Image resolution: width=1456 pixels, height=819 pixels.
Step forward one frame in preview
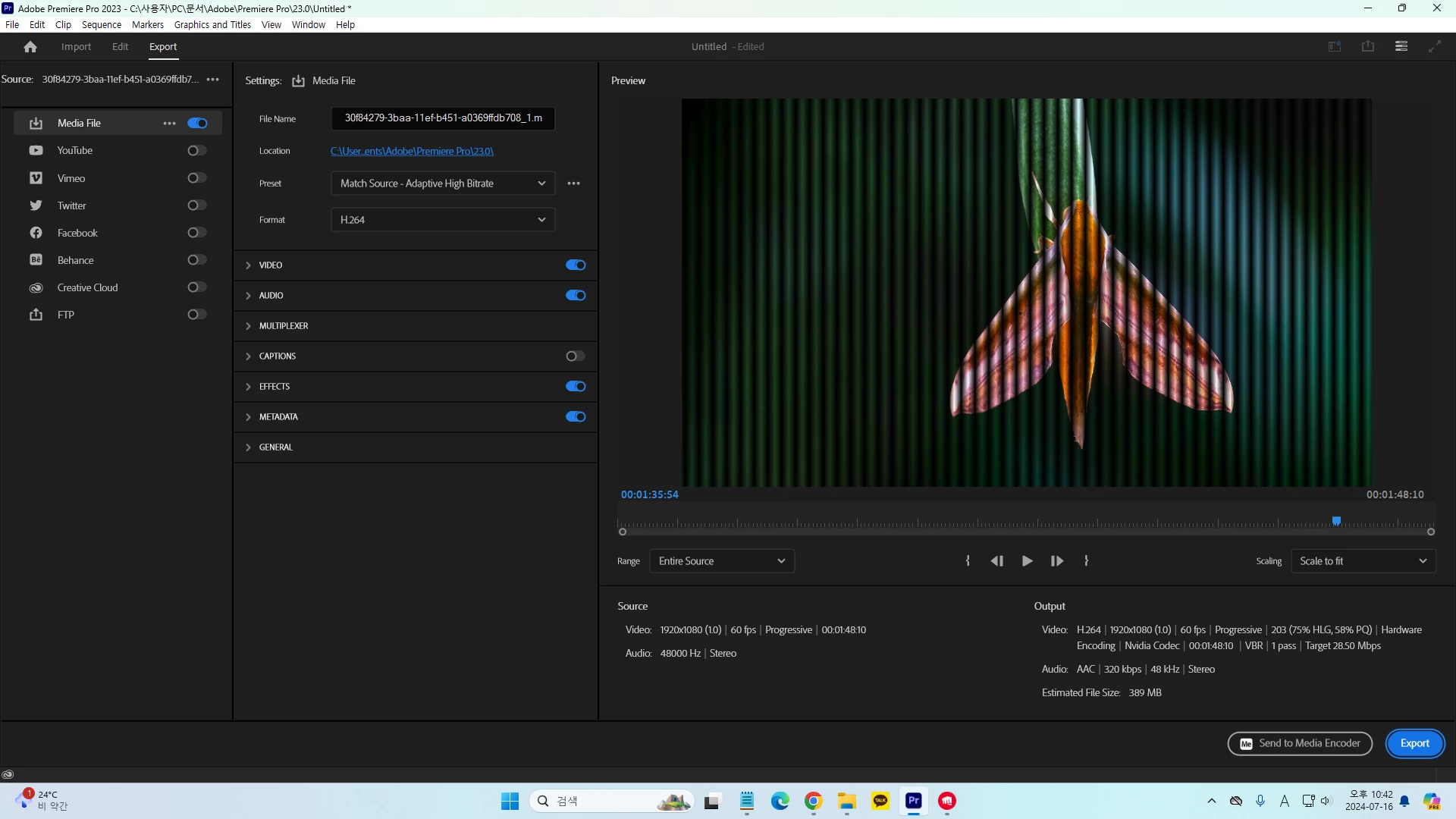tap(1056, 561)
